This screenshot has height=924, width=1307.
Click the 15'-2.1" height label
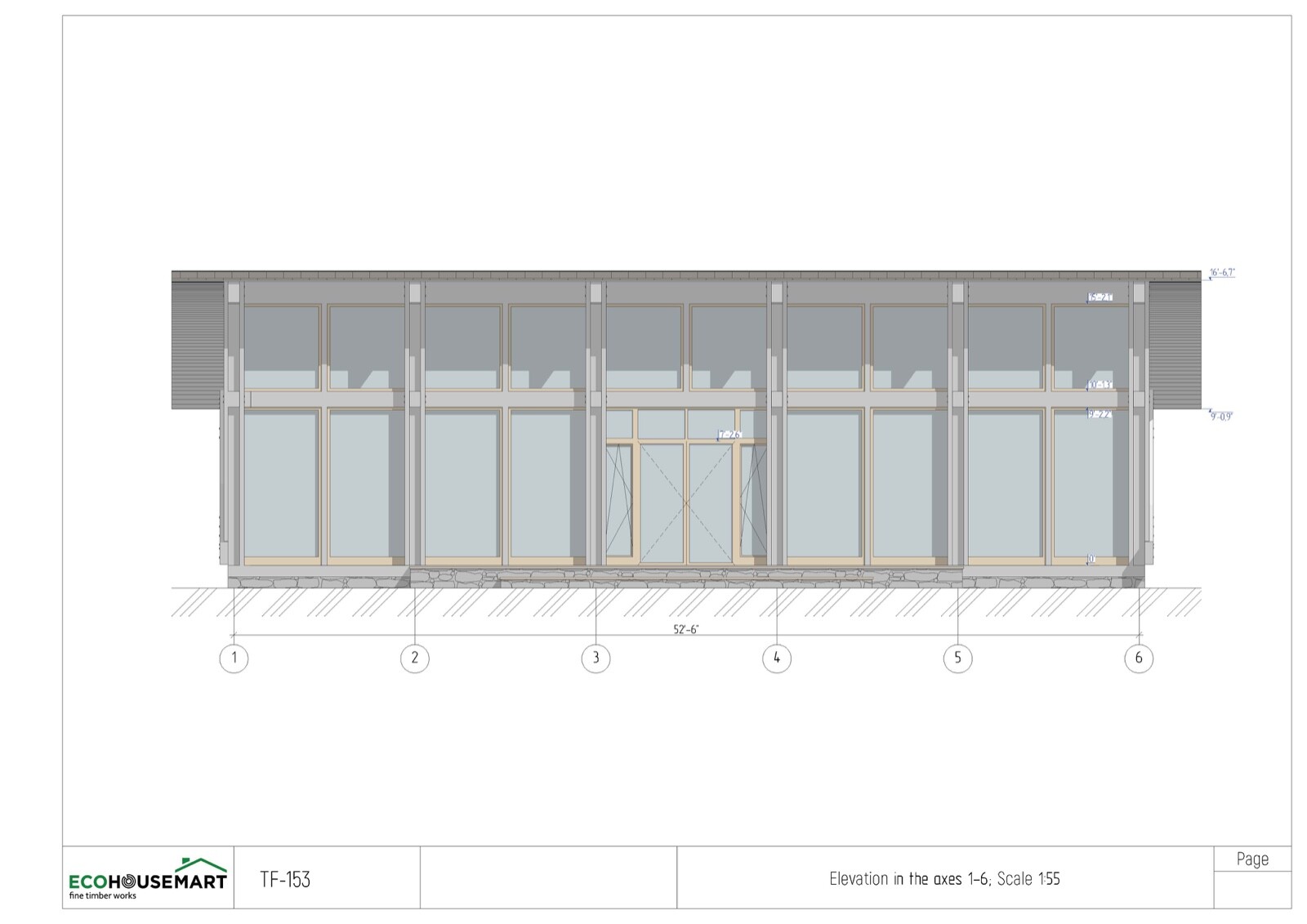coord(1100,297)
